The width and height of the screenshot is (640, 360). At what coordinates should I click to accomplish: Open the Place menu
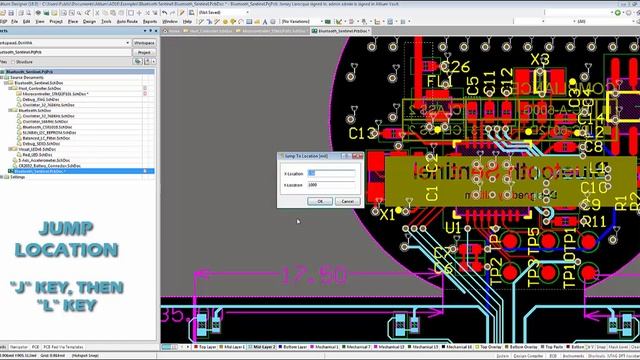click(x=73, y=21)
